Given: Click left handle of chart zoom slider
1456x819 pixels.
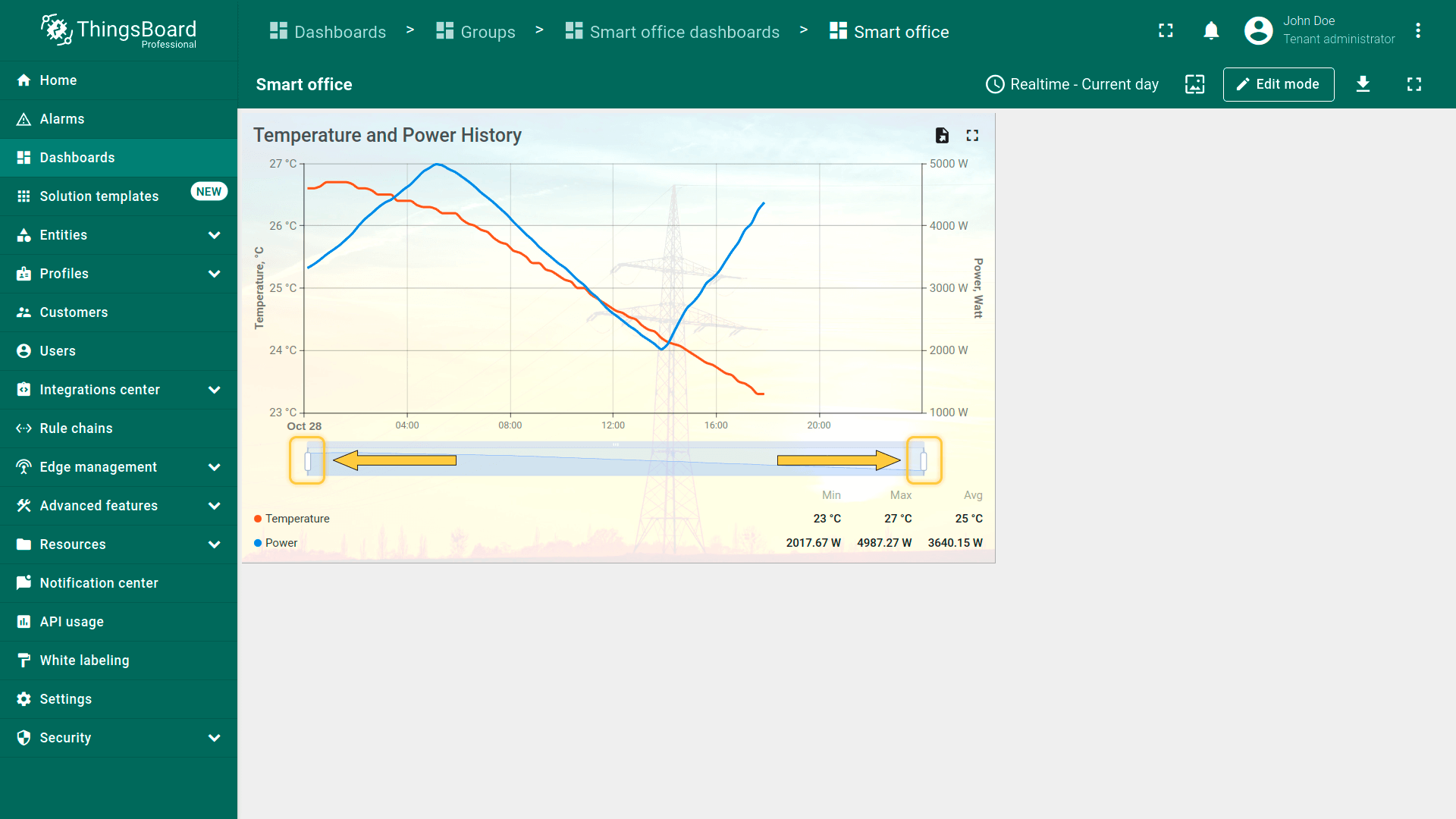Looking at the screenshot, I should tap(308, 460).
